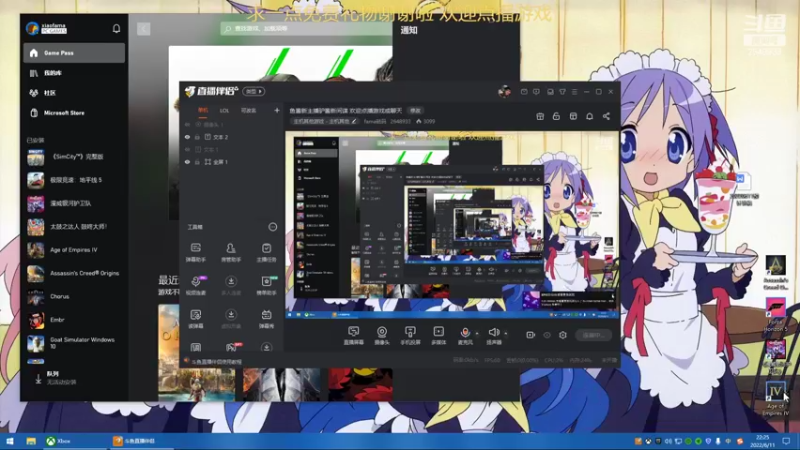
Task: Click the mode switch pill beside companion logo
Action: tap(254, 91)
